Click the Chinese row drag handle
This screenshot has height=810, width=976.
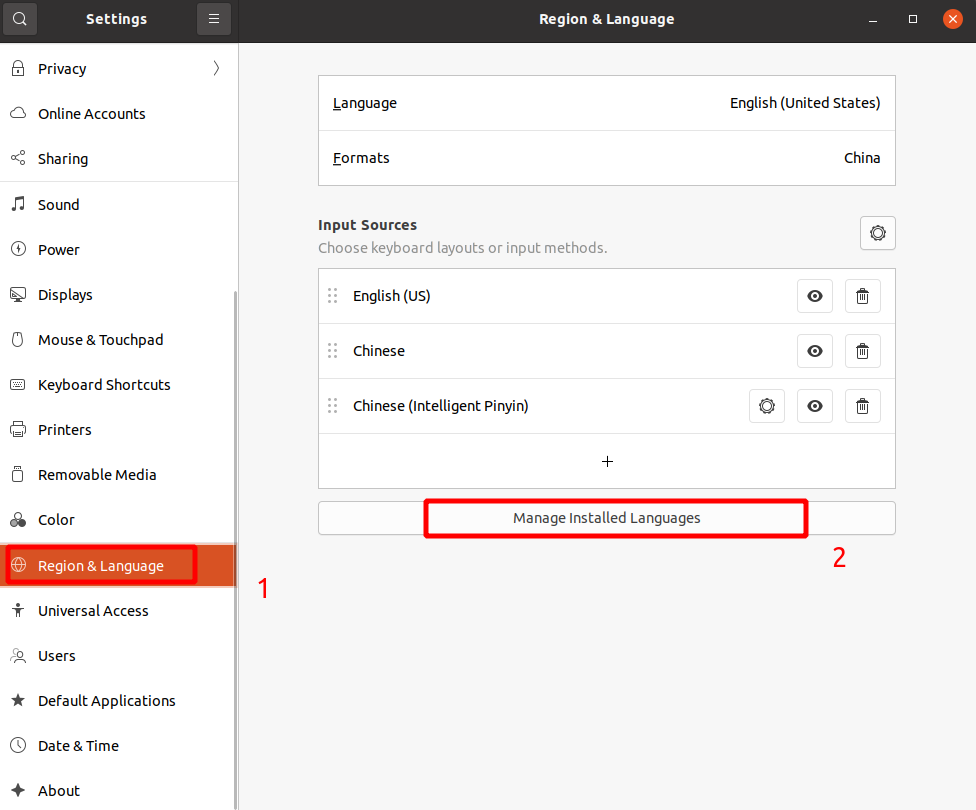click(x=332, y=351)
